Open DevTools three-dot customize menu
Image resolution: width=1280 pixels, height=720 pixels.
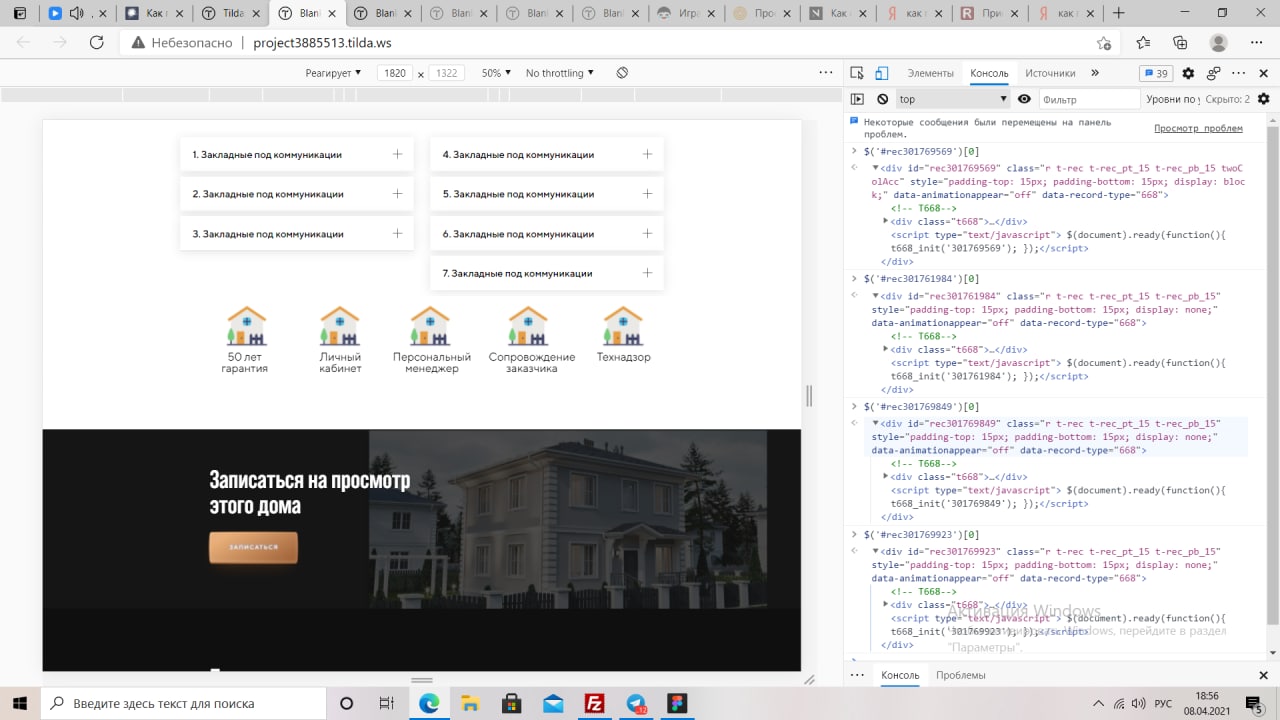point(1239,73)
